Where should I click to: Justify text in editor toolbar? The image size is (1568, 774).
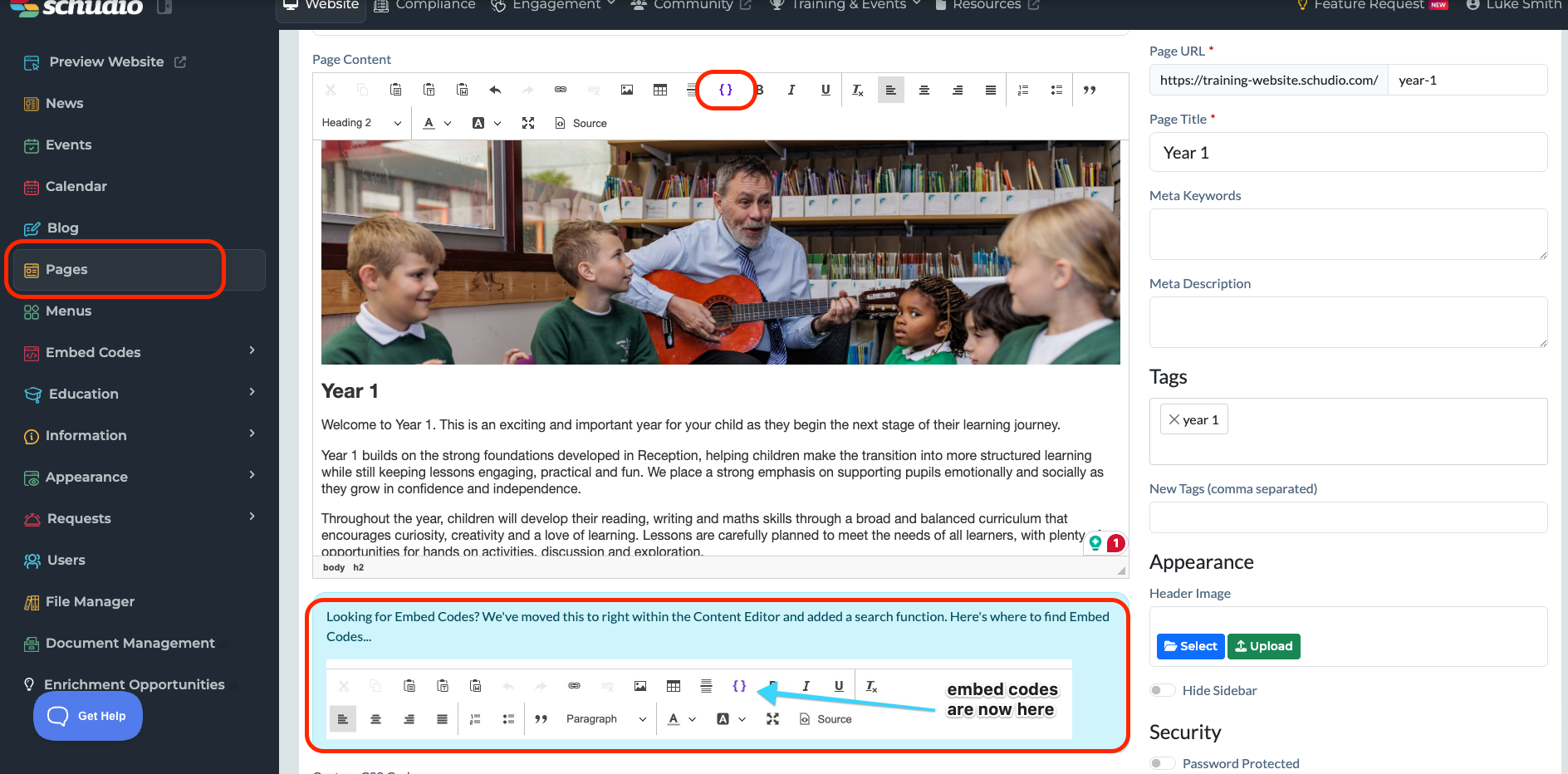[x=990, y=90]
